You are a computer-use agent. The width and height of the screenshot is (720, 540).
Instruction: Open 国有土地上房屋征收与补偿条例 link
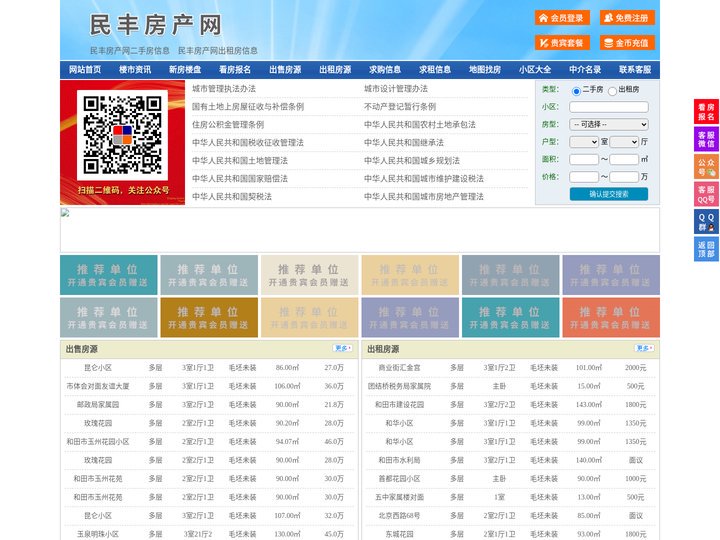(x=248, y=107)
